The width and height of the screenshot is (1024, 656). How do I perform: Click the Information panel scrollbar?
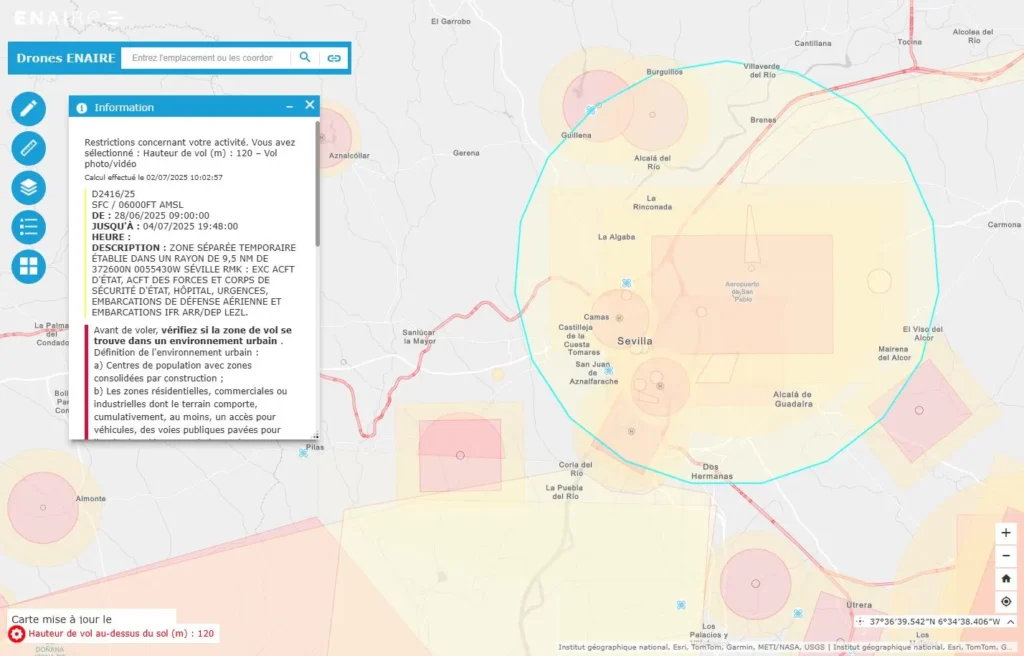[x=317, y=185]
